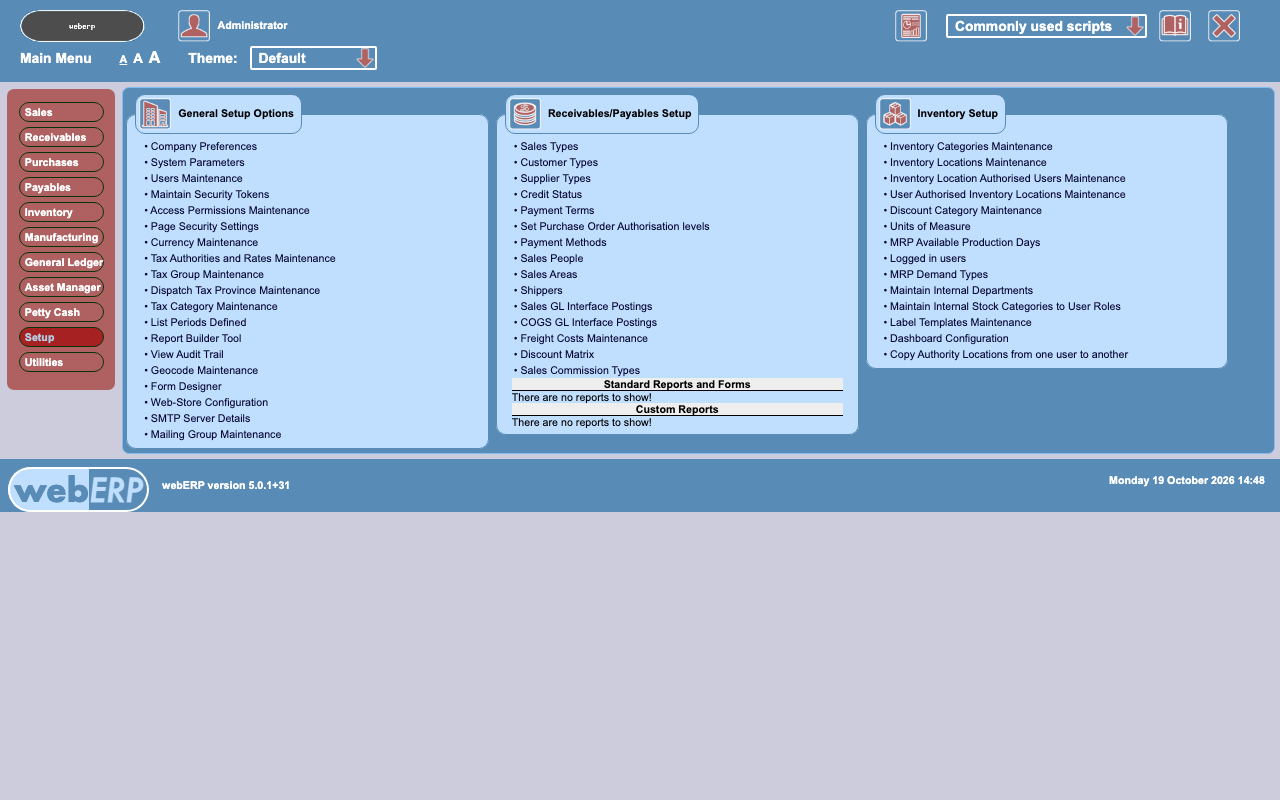The height and width of the screenshot is (800, 1280).
Task: Open Sales Commission Types link
Action: tap(580, 370)
